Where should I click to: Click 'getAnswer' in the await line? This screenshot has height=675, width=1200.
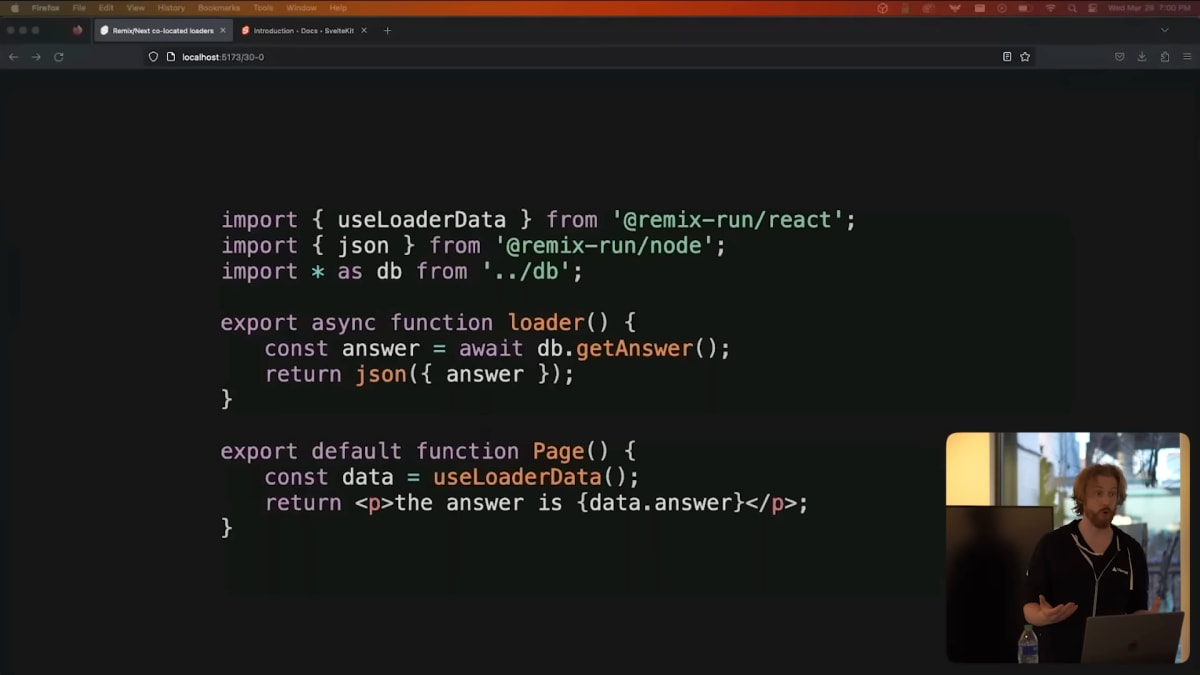pyautogui.click(x=635, y=349)
